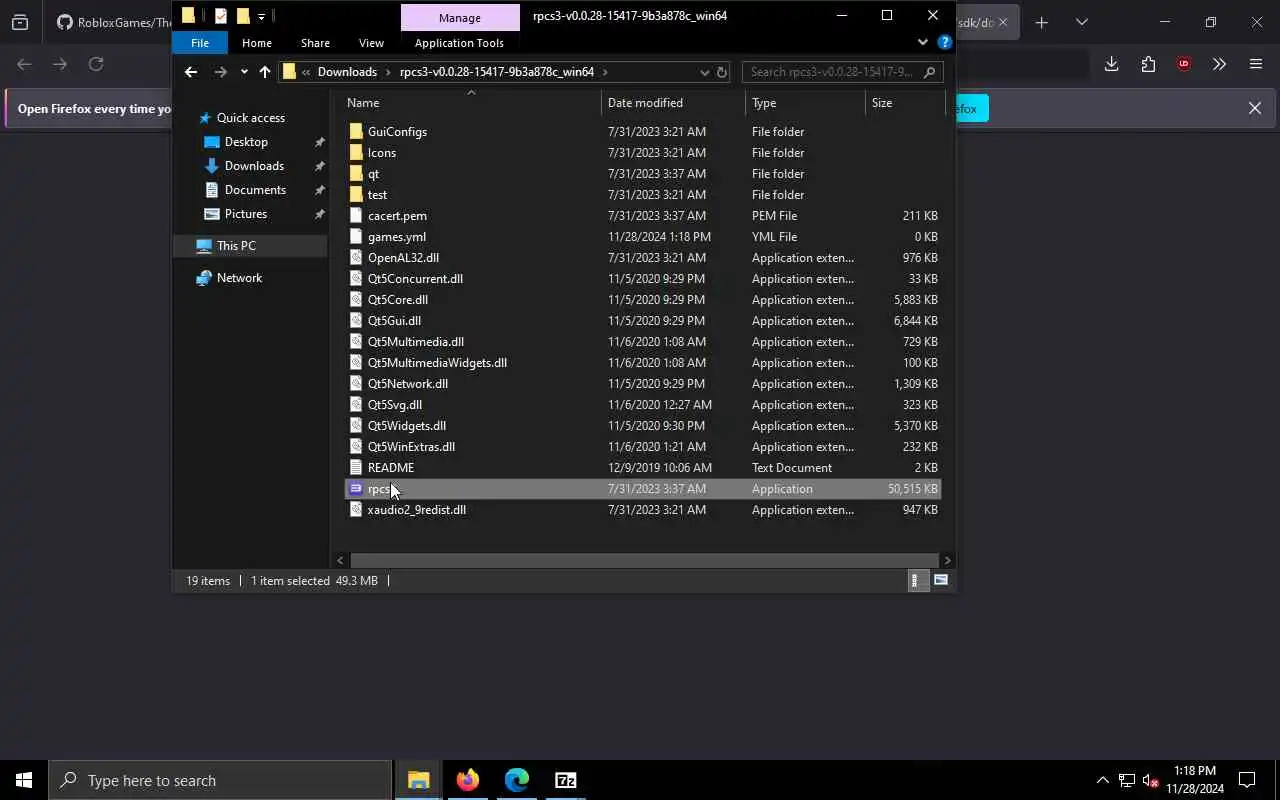Go back with the Explorer back arrow
Image resolution: width=1280 pixels, height=800 pixels.
pyautogui.click(x=191, y=72)
